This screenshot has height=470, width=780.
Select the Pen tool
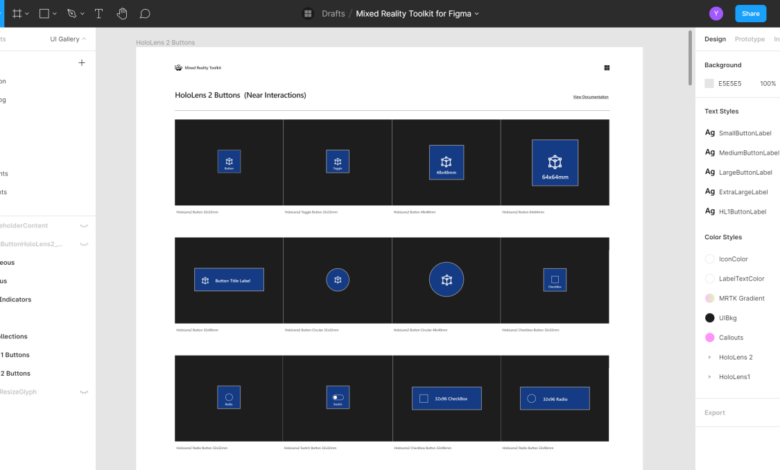72,14
